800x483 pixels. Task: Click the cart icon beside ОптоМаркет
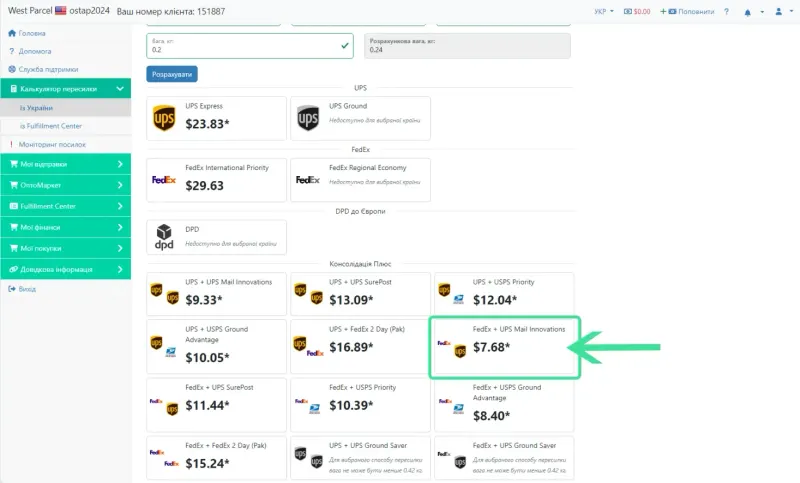14,185
